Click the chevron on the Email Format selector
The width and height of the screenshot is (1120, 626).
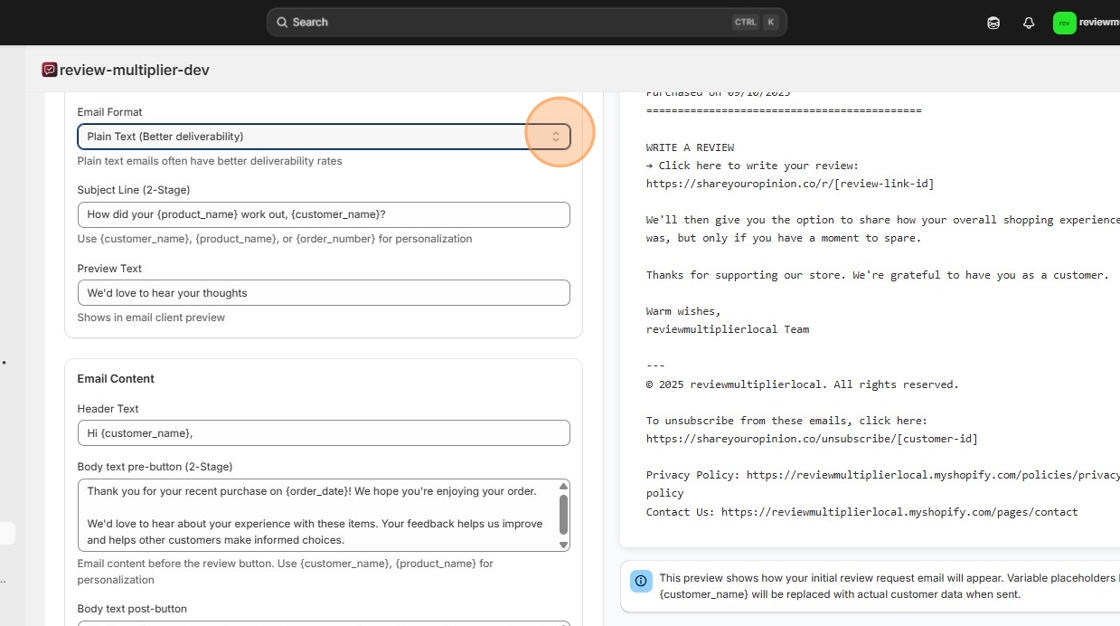coord(556,136)
